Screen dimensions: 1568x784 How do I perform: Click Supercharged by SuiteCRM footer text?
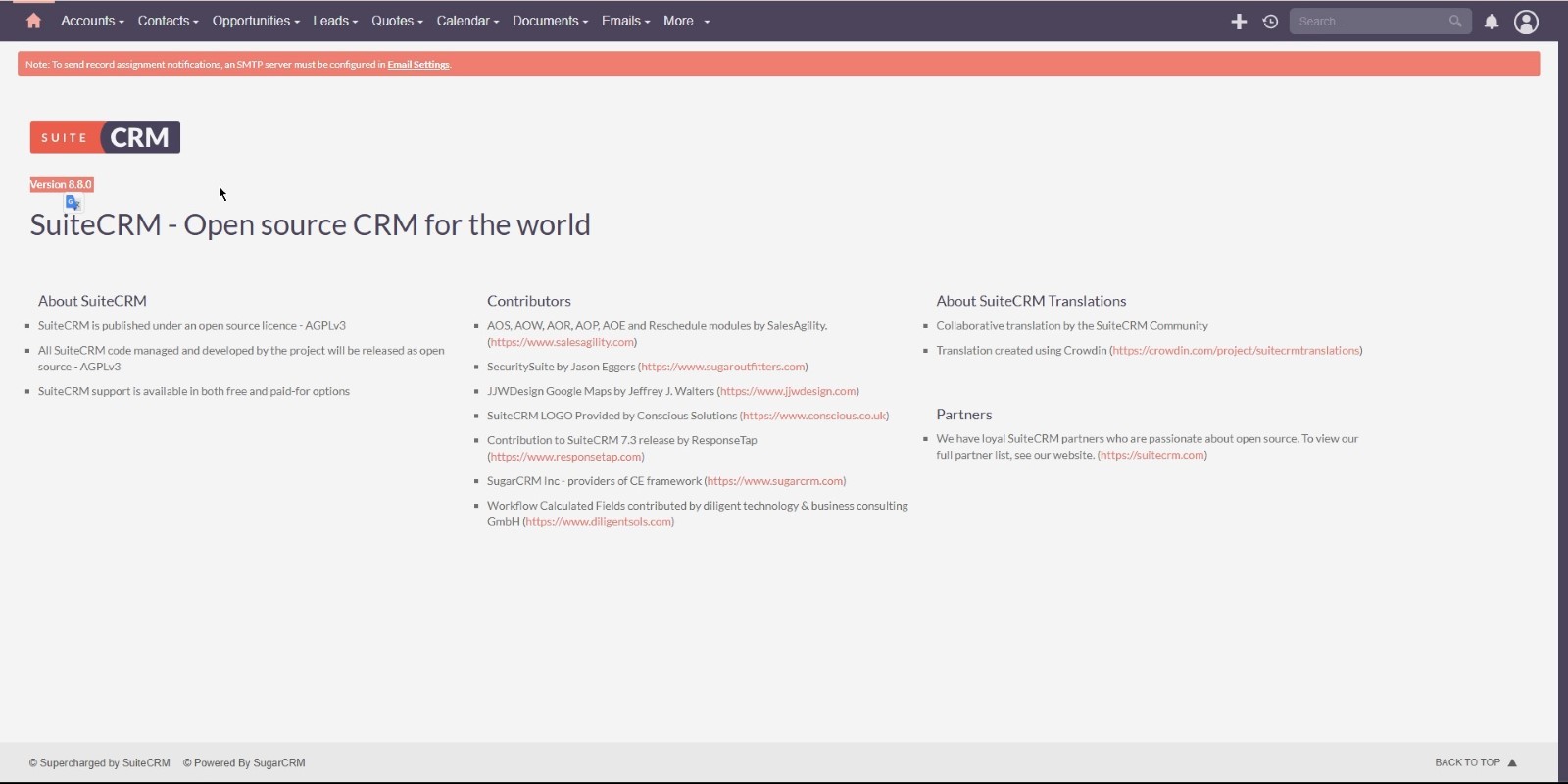[99, 762]
